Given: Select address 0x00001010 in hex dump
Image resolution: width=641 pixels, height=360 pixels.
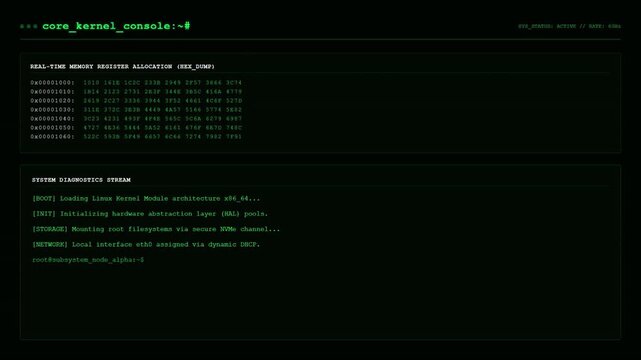Looking at the screenshot, I should 52,92.
